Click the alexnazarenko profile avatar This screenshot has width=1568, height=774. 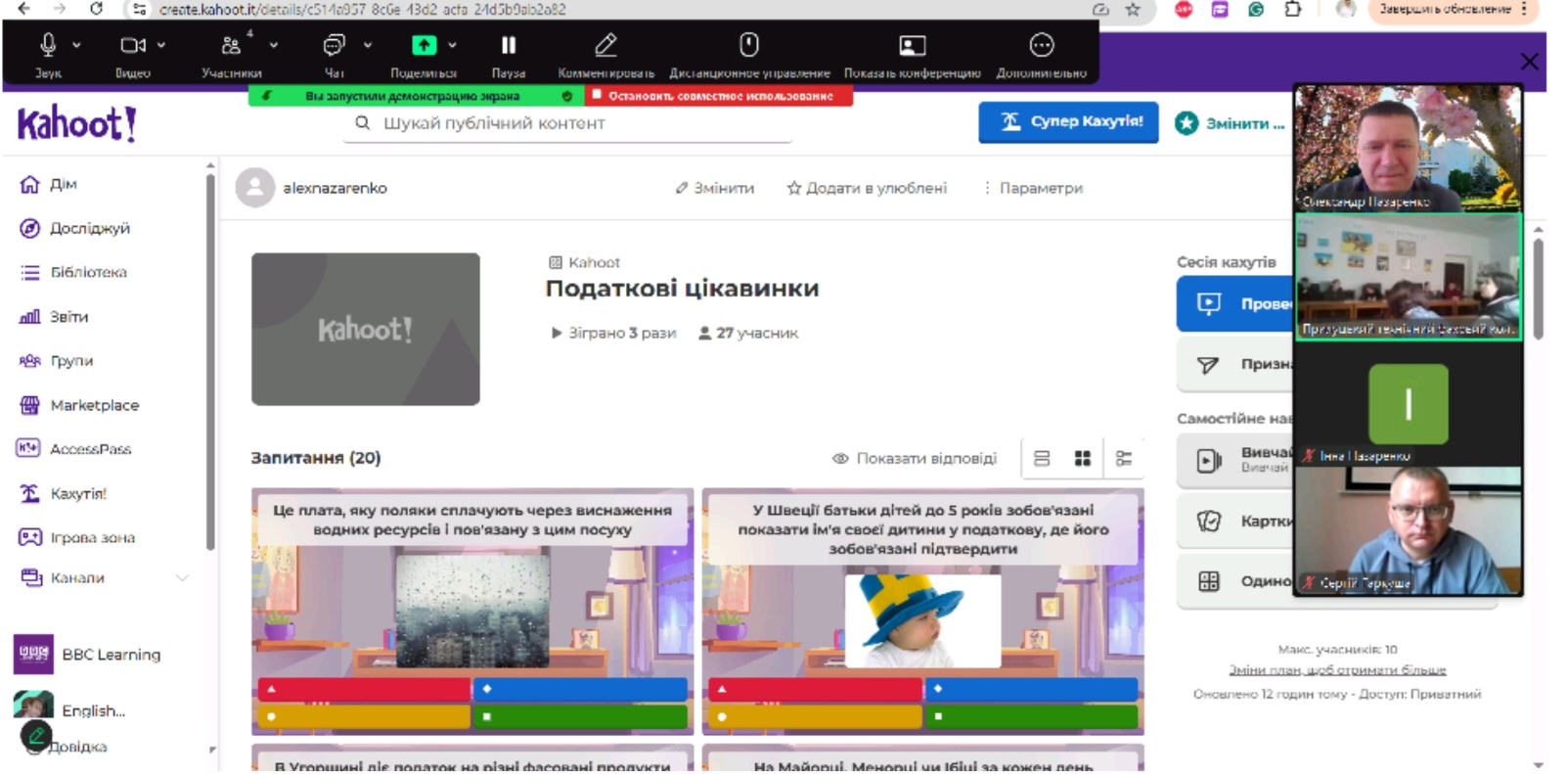pyautogui.click(x=255, y=188)
